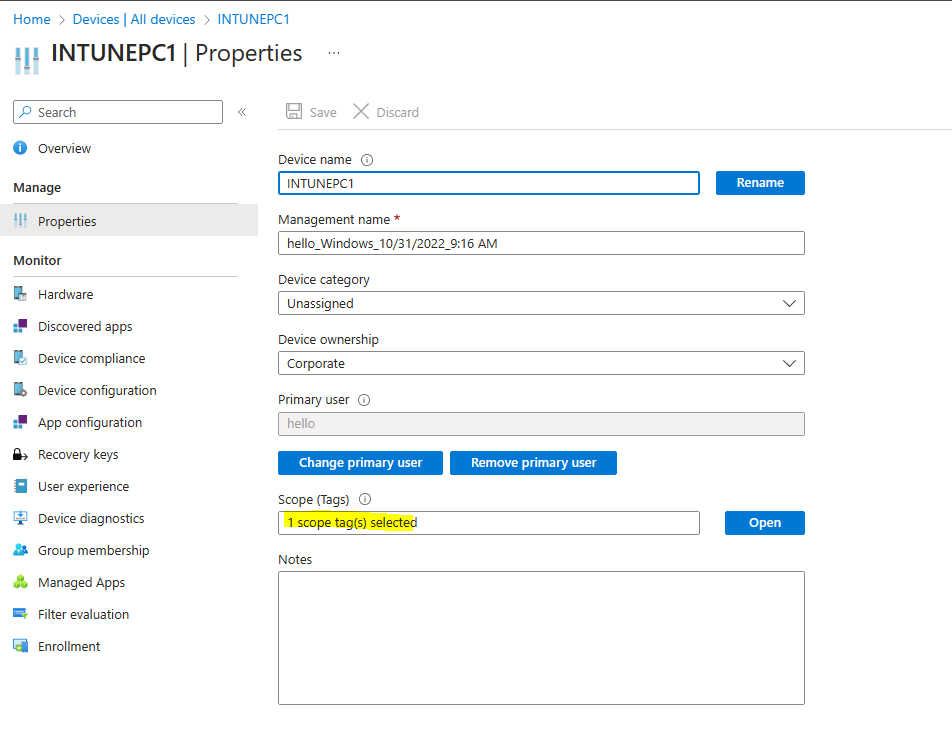This screenshot has height=750, width=952.
Task: Click the INTUNEPC1 Properties header icon
Action: (27, 61)
